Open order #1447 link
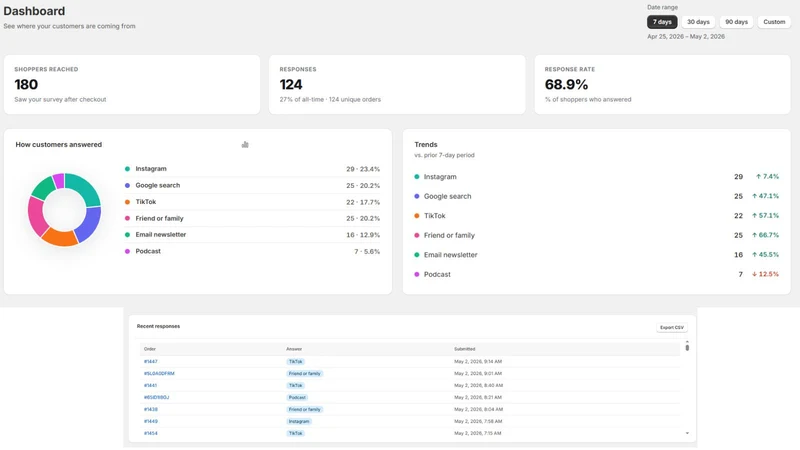The image size is (800, 450). click(x=151, y=361)
